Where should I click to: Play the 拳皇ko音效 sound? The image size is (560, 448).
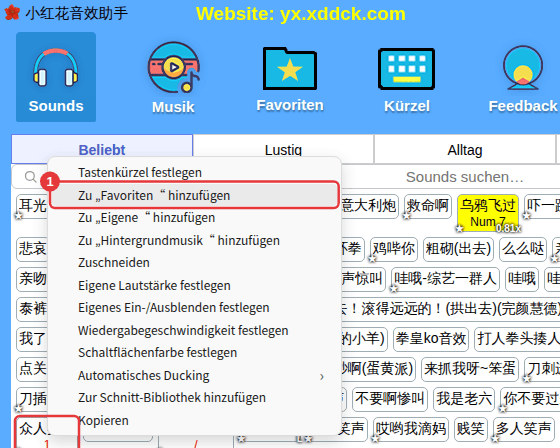tap(431, 338)
